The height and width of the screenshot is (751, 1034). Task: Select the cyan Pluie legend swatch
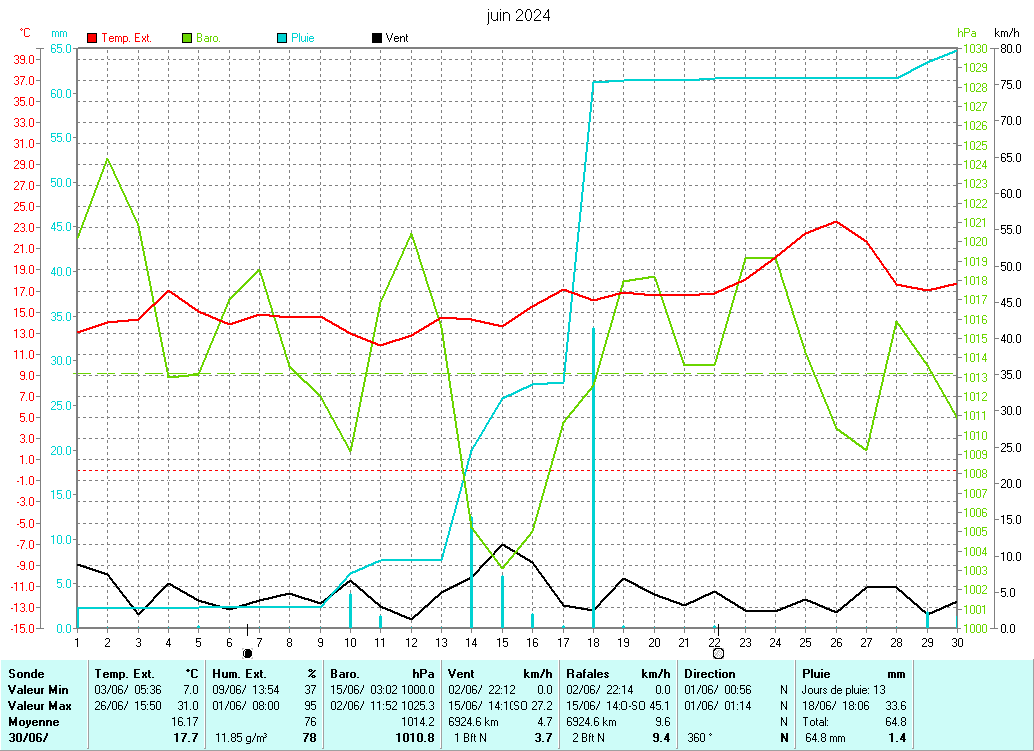[x=282, y=38]
